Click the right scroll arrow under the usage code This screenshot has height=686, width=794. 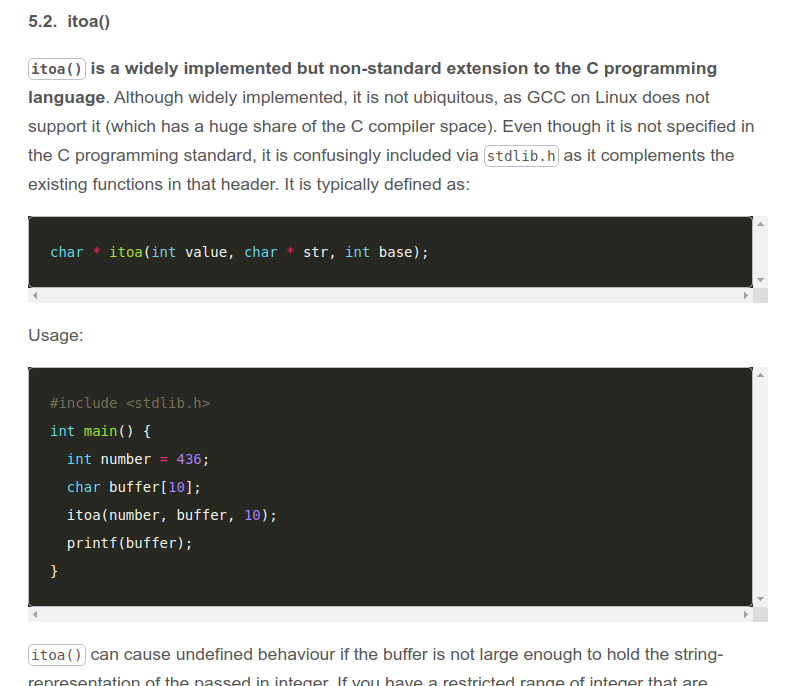coord(745,614)
